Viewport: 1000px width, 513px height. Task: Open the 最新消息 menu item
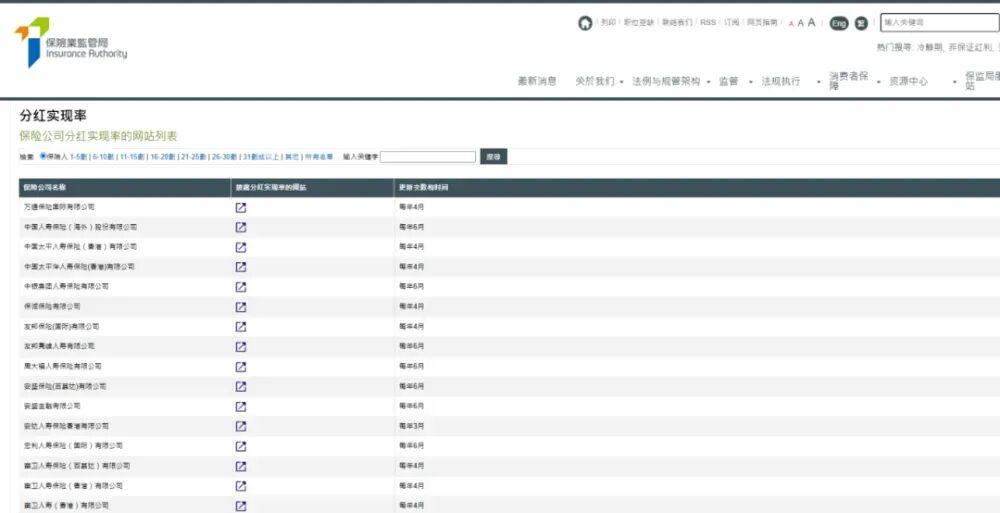537,81
